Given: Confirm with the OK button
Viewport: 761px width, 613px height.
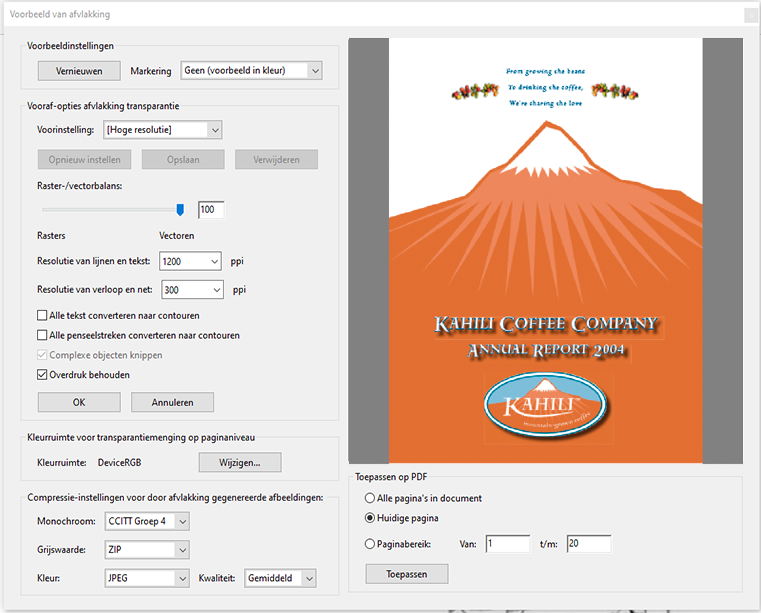Looking at the screenshot, I should tap(79, 402).
